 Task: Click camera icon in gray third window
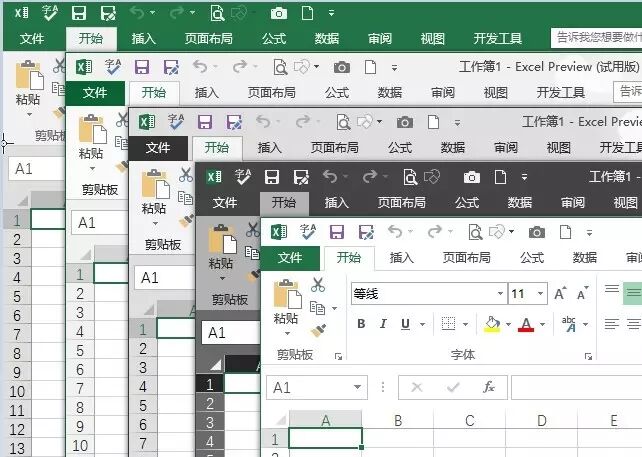tap(405, 122)
